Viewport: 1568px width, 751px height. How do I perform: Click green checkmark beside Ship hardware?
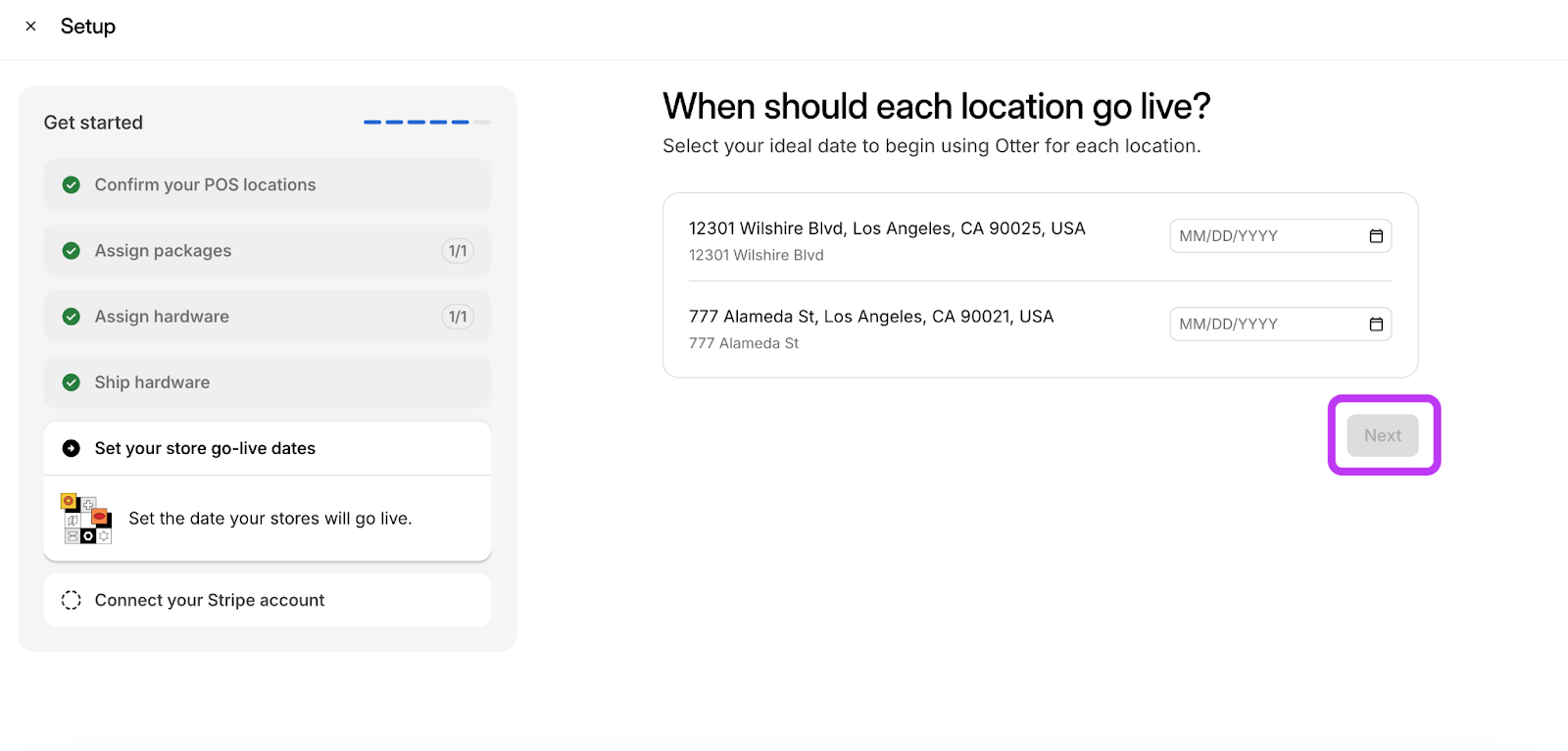(72, 382)
